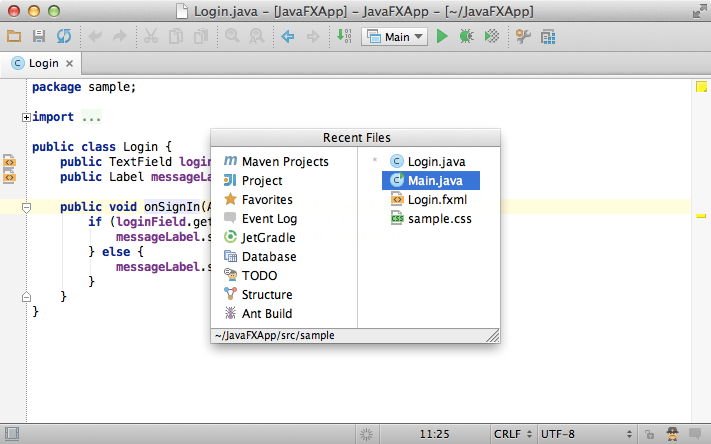The width and height of the screenshot is (711, 444).
Task: Click the popup resize grip corner
Action: 493,336
